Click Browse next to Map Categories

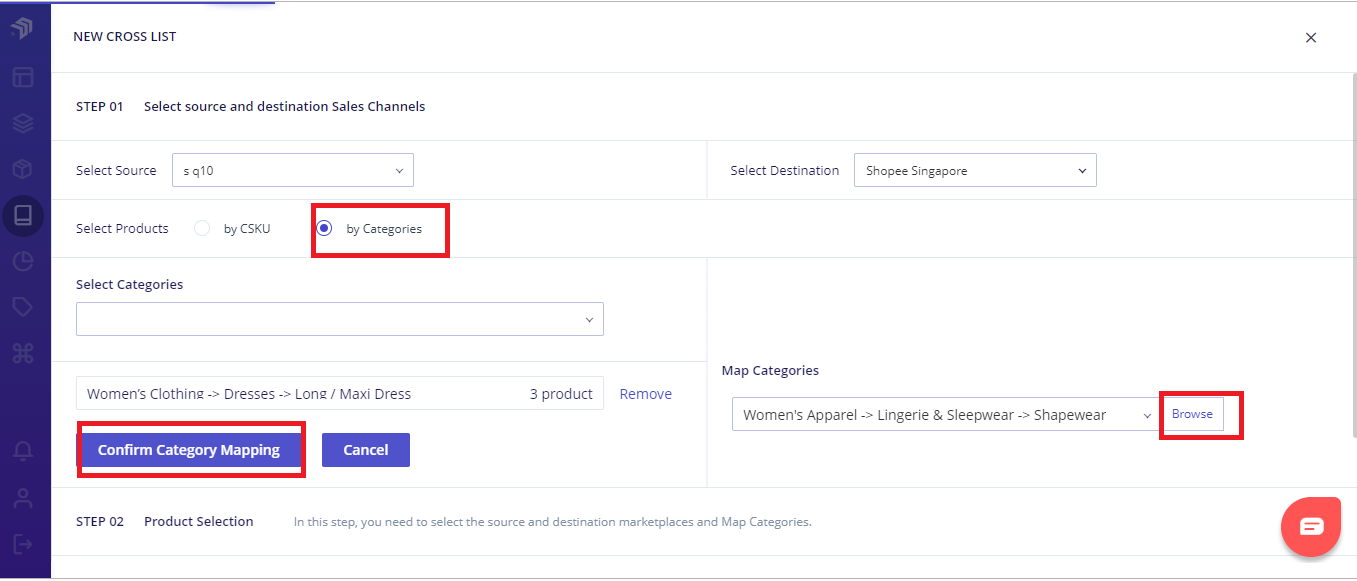click(x=1192, y=414)
